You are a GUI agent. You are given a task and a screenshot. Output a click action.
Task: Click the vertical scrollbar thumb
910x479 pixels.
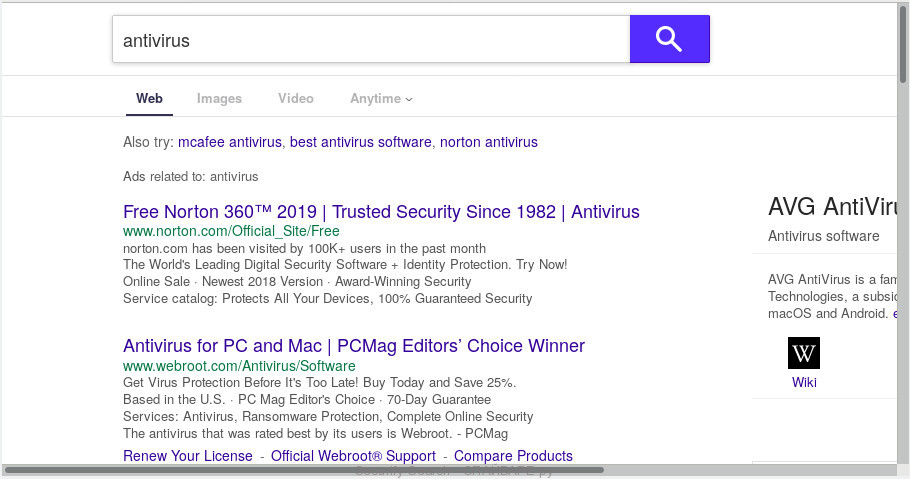pyautogui.click(x=903, y=44)
